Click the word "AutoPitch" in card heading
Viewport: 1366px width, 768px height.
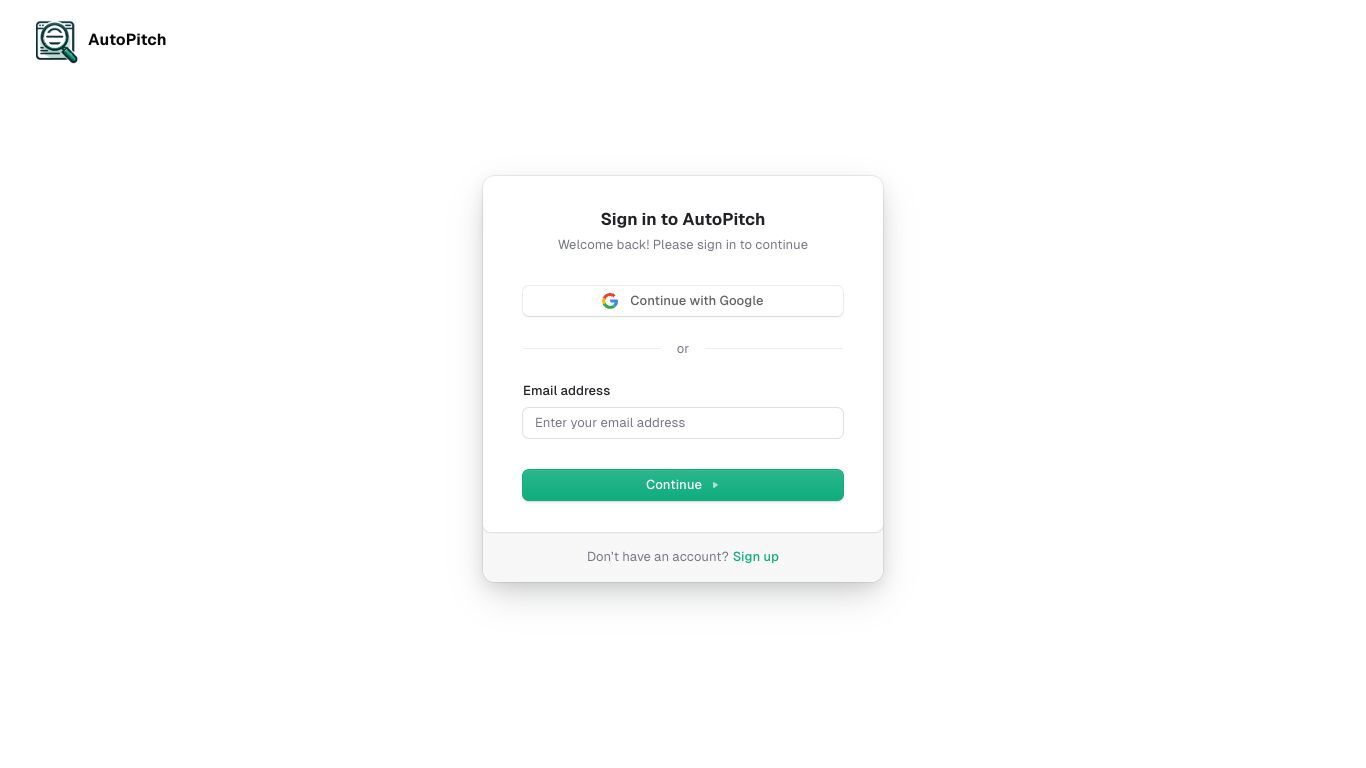724,219
